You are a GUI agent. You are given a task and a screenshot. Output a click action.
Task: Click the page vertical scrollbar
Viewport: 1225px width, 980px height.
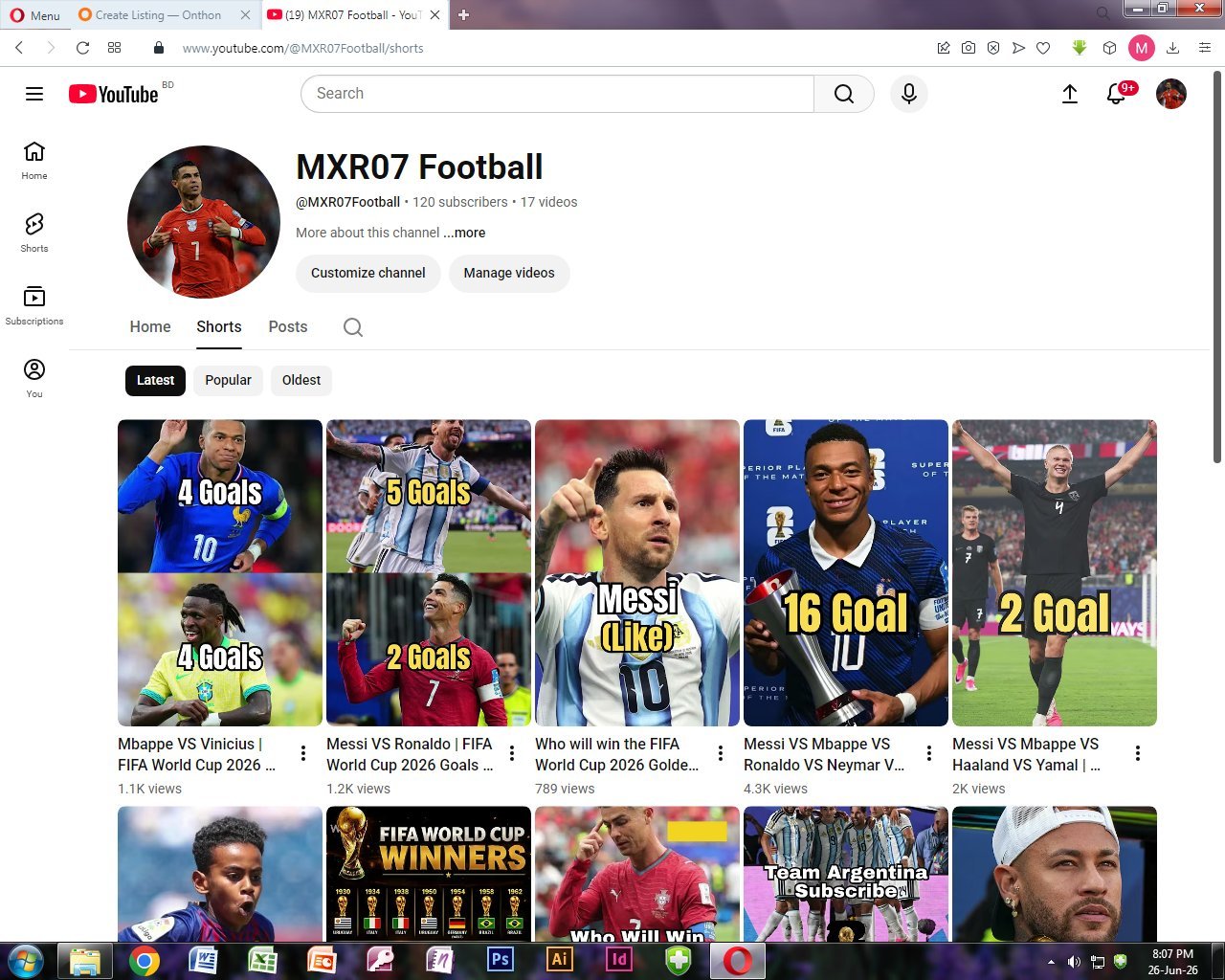(x=1217, y=268)
